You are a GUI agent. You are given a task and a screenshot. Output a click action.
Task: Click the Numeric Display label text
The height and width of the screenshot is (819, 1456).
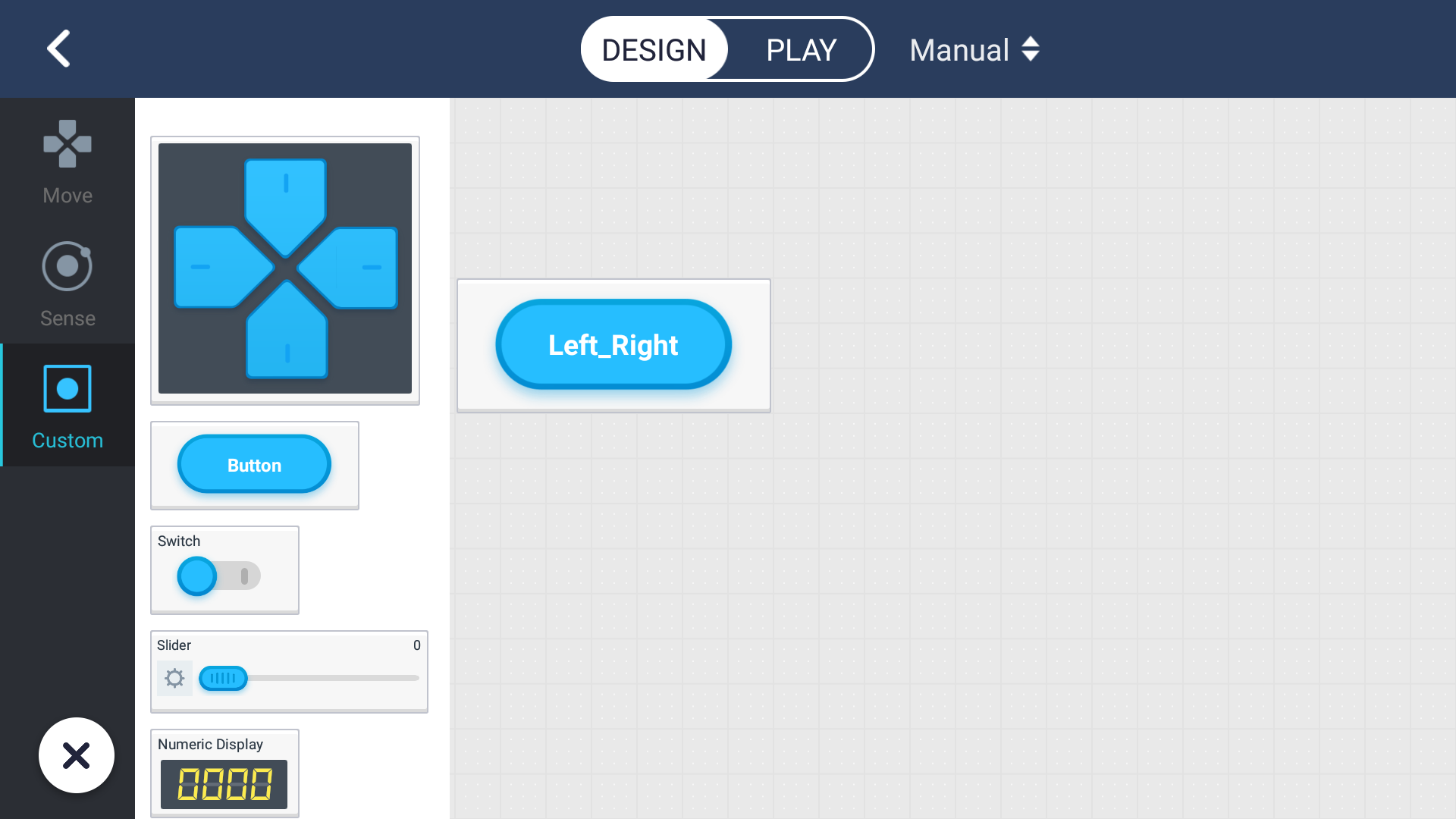pos(210,745)
